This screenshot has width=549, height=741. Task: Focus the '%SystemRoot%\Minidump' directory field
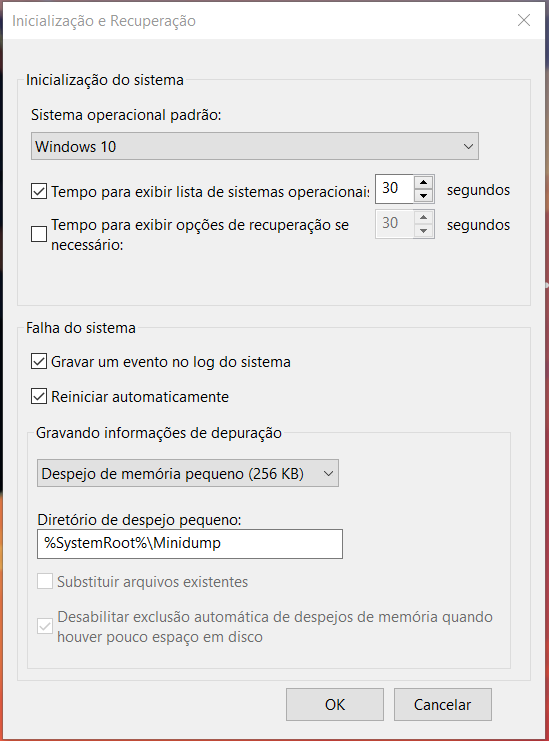pos(190,543)
